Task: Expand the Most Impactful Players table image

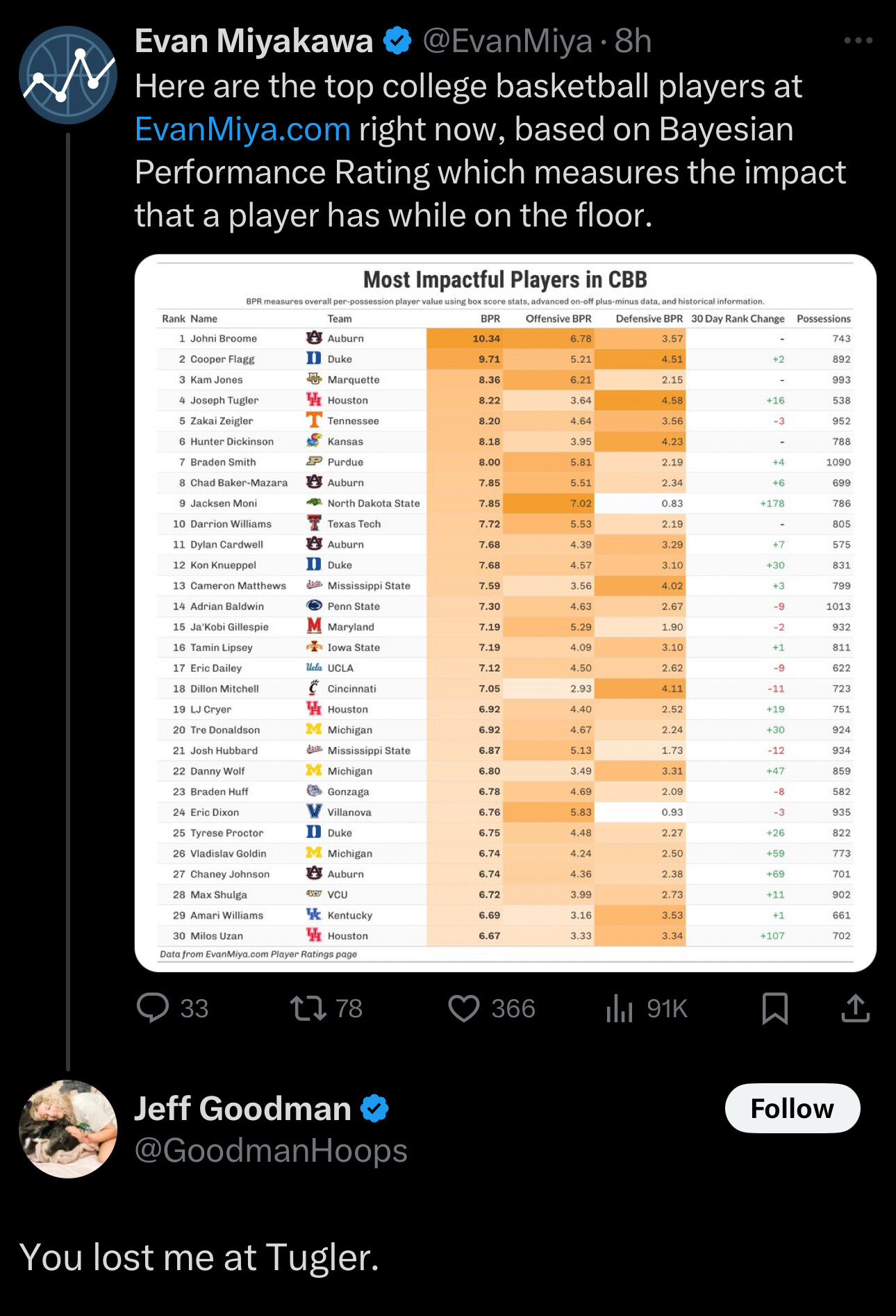Action: click(505, 612)
